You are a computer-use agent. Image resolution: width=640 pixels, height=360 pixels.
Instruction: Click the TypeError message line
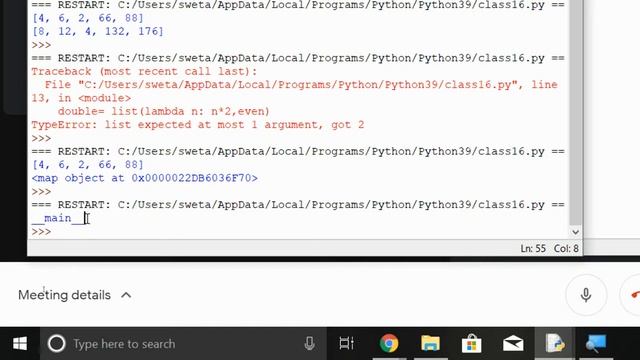[198, 124]
